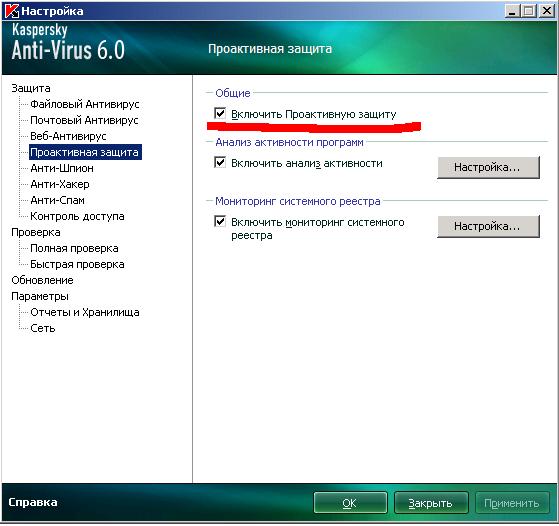Open Настройка button for activity analysis
Image resolution: width=559 pixels, height=526 pixels.
click(488, 167)
